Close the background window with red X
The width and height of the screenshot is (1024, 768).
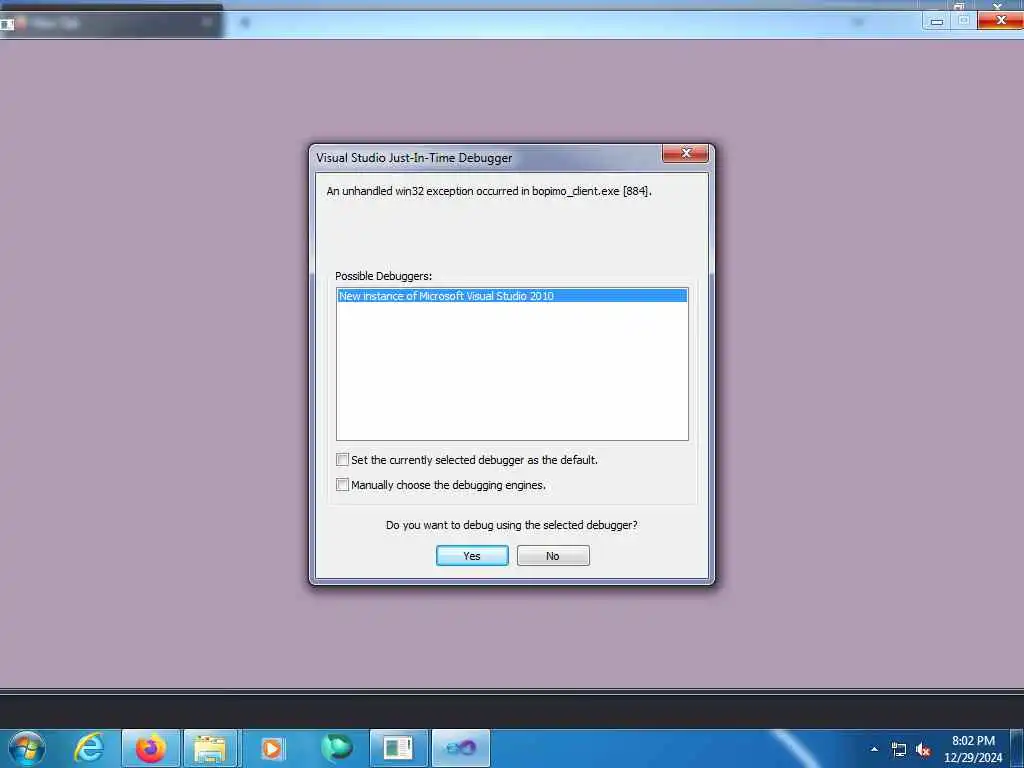1000,21
